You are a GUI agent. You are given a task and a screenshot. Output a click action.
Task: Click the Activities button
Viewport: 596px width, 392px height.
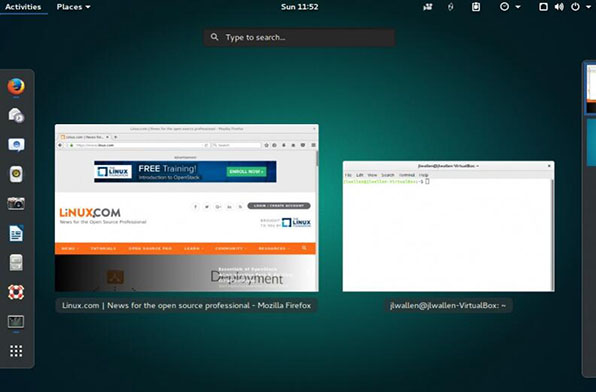(x=23, y=7)
